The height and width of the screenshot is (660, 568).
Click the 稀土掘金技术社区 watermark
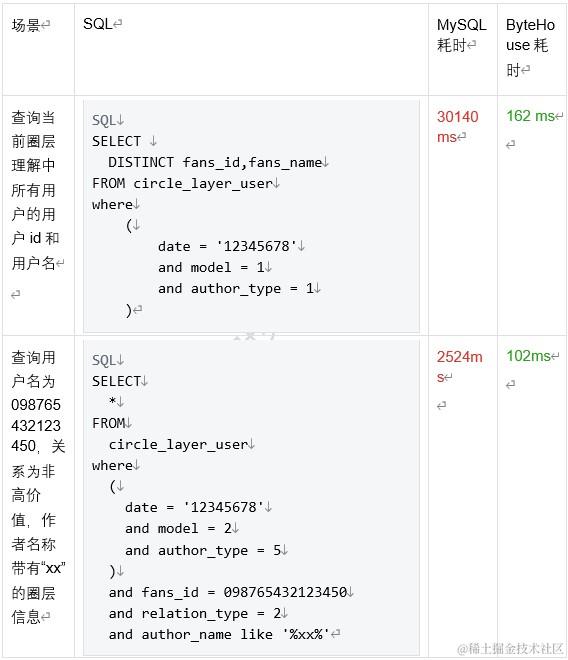click(x=510, y=648)
